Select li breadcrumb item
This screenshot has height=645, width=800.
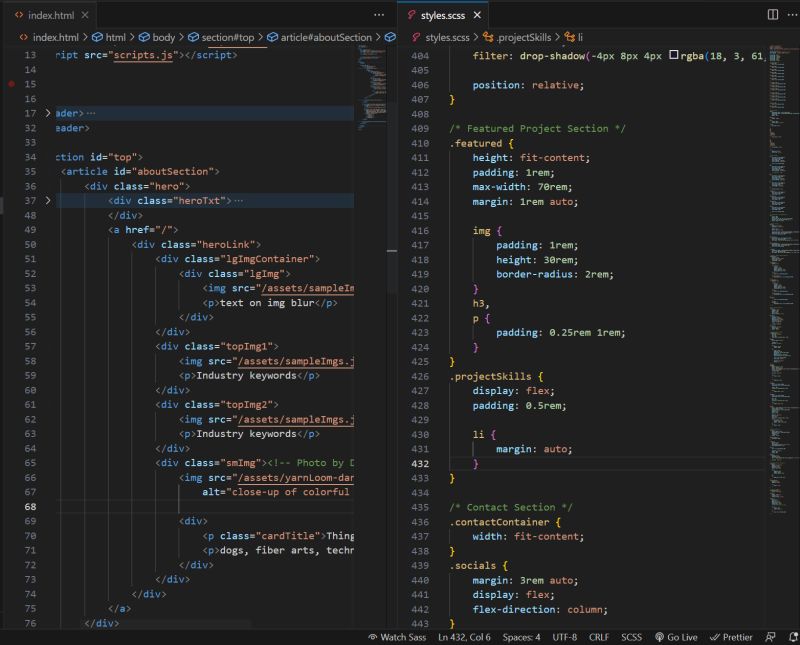pyautogui.click(x=574, y=37)
